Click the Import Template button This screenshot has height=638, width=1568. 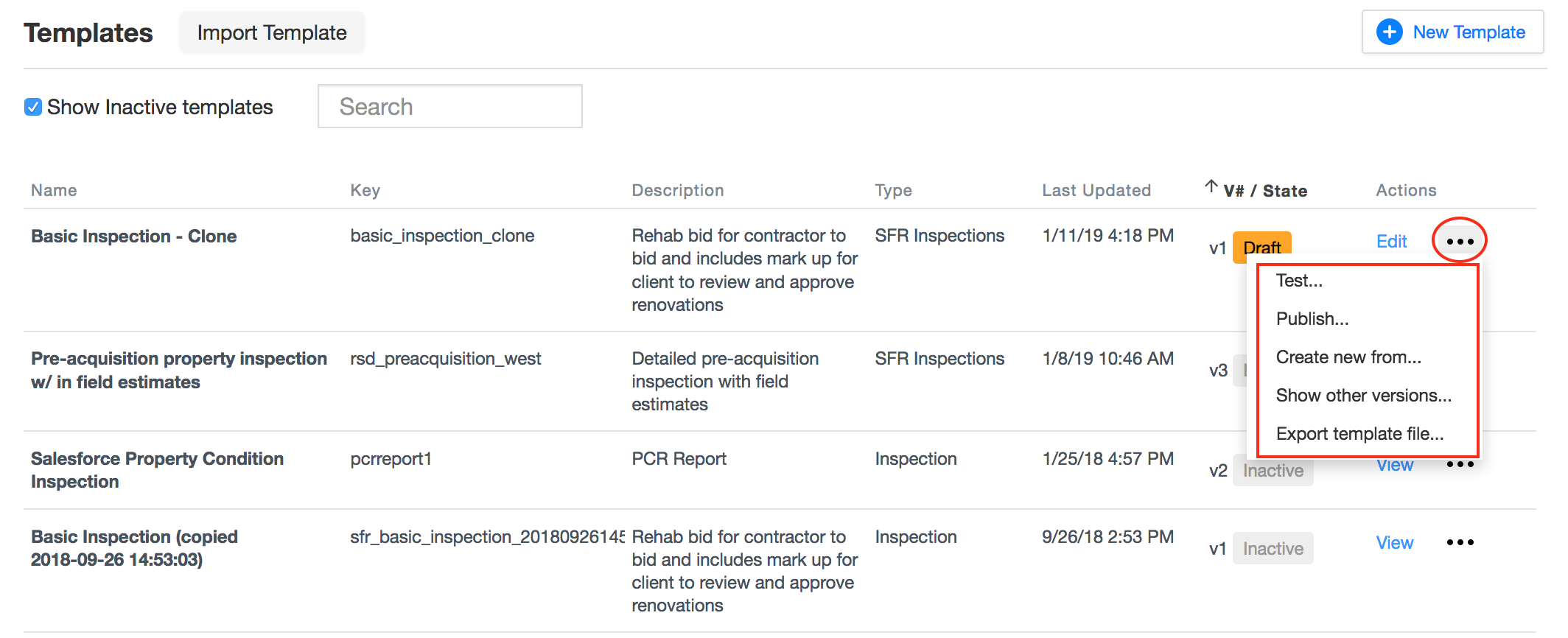click(272, 32)
